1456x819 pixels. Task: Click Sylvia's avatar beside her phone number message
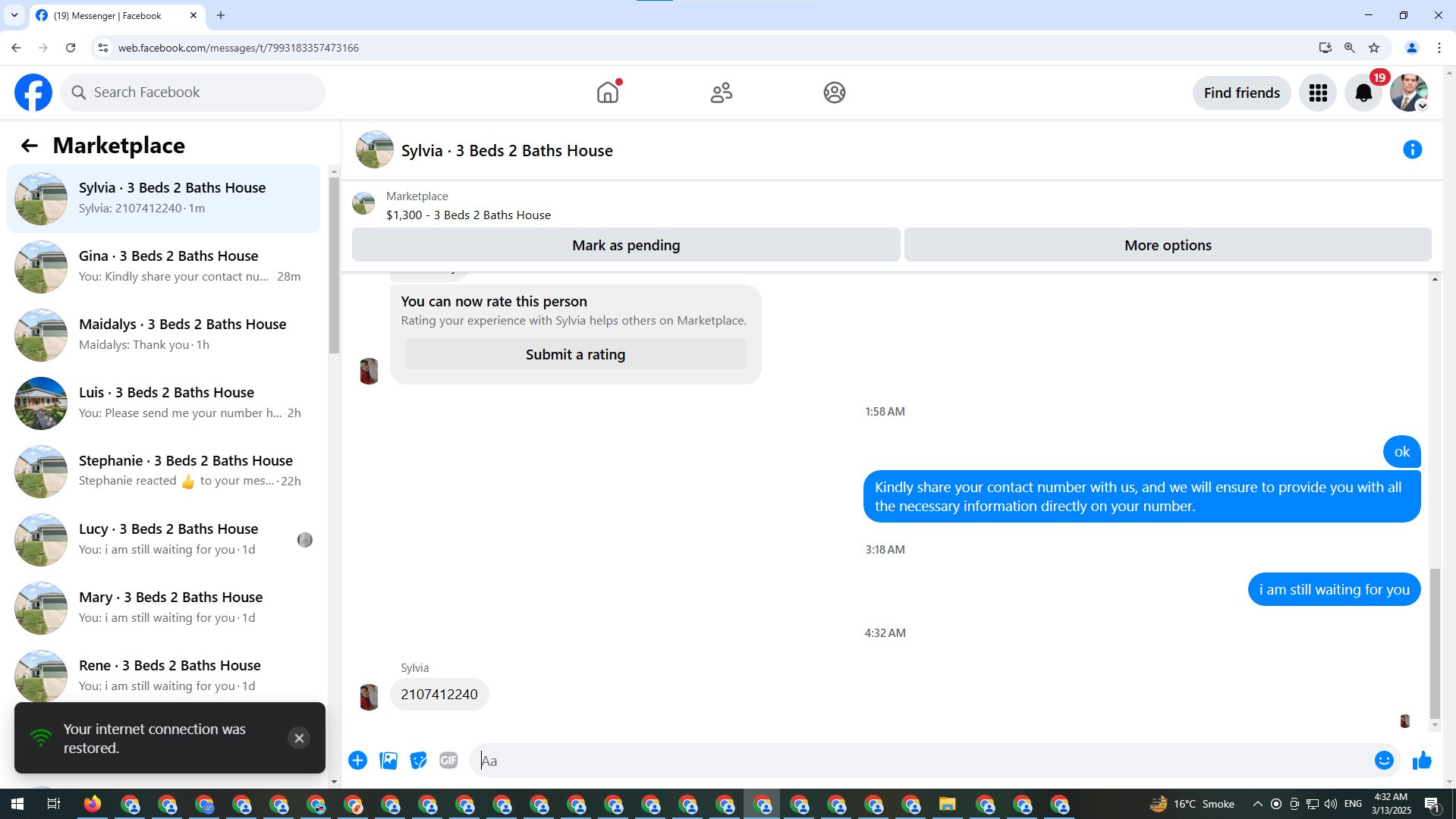(x=369, y=697)
